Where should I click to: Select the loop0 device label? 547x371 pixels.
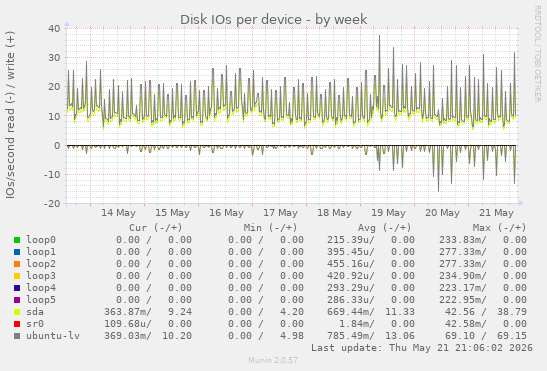tap(41, 240)
